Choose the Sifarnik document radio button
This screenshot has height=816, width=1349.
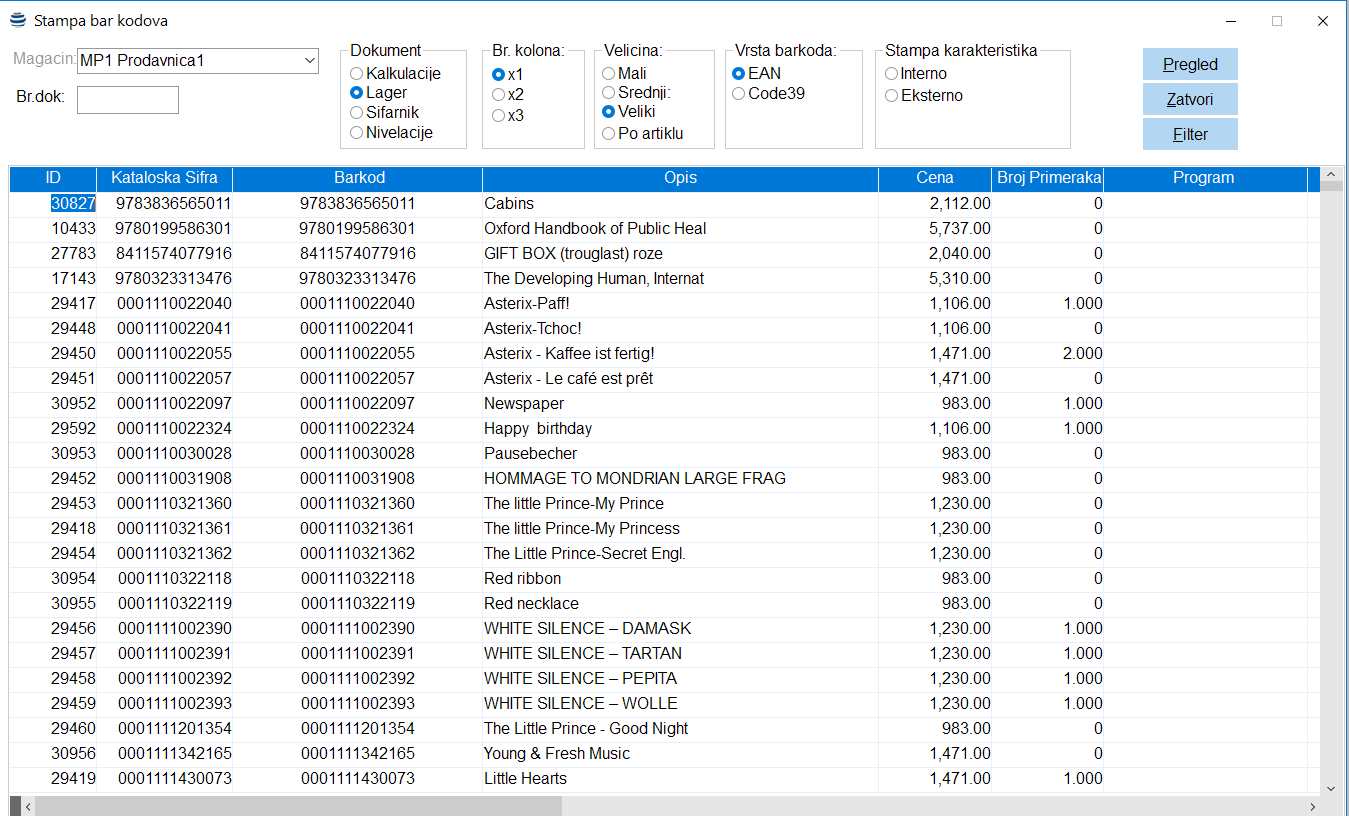[x=357, y=113]
